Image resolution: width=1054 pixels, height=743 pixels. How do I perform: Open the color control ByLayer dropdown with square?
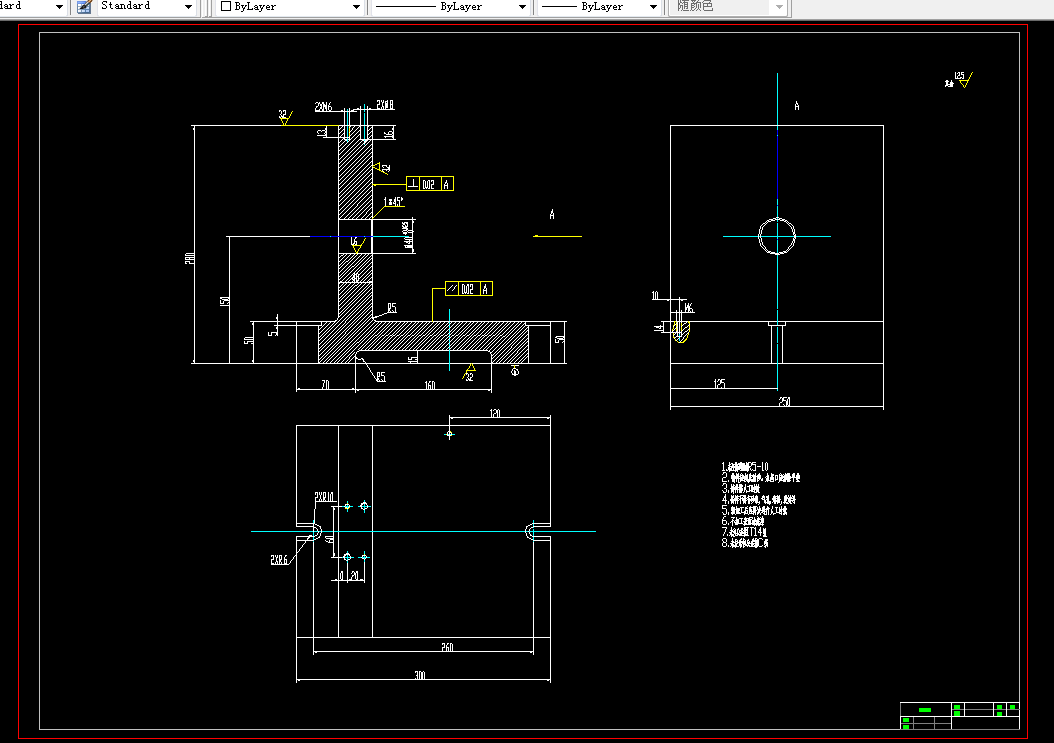click(290, 7)
